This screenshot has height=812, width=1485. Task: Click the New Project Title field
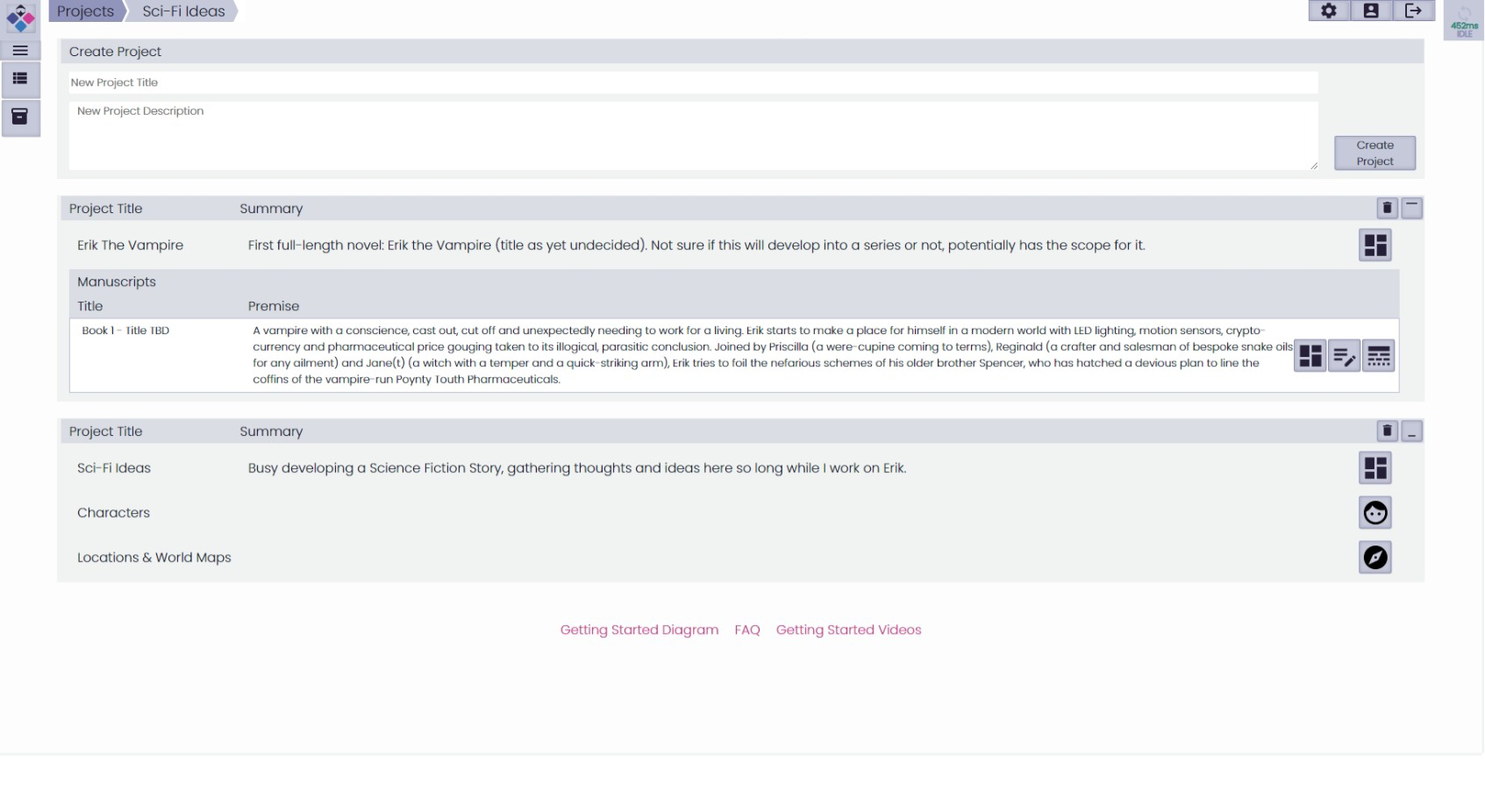(692, 82)
